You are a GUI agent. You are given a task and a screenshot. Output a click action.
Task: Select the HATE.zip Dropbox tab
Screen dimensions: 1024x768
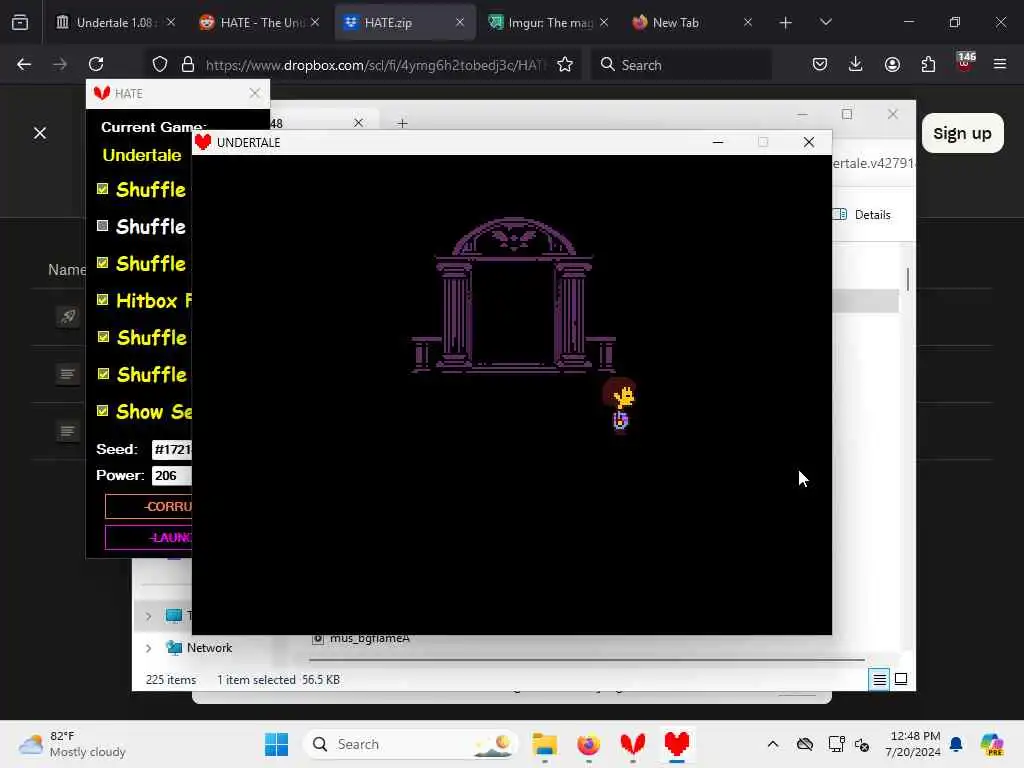[405, 23]
